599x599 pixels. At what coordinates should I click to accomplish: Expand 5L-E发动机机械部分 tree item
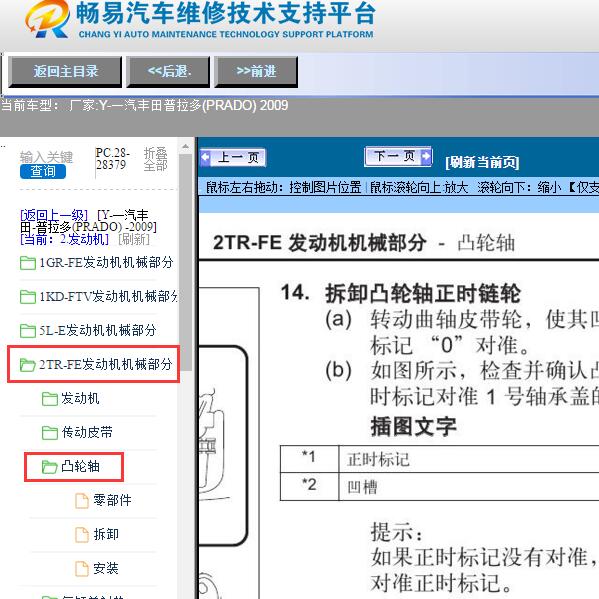(98, 330)
